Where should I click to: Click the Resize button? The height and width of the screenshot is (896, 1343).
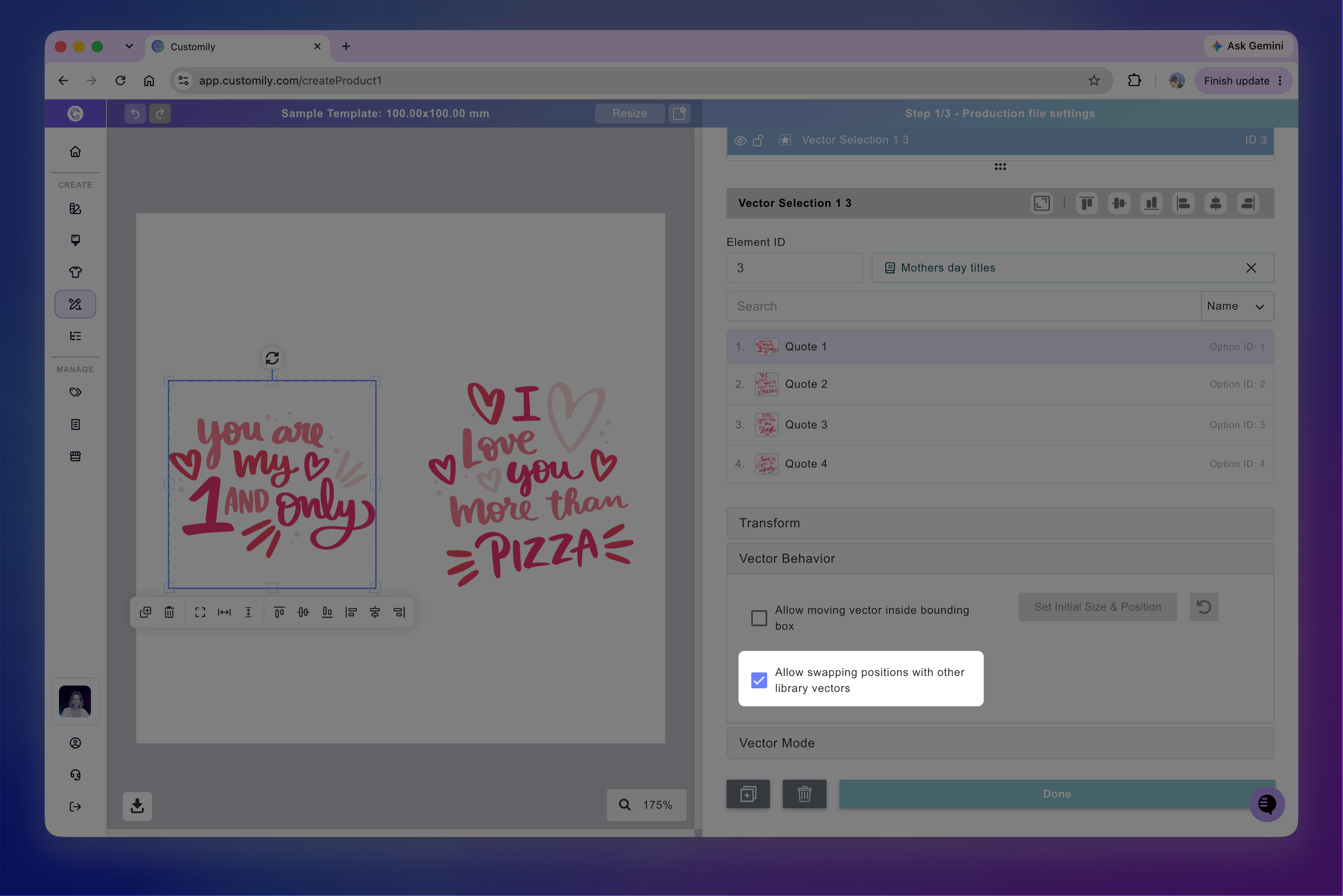coord(630,114)
